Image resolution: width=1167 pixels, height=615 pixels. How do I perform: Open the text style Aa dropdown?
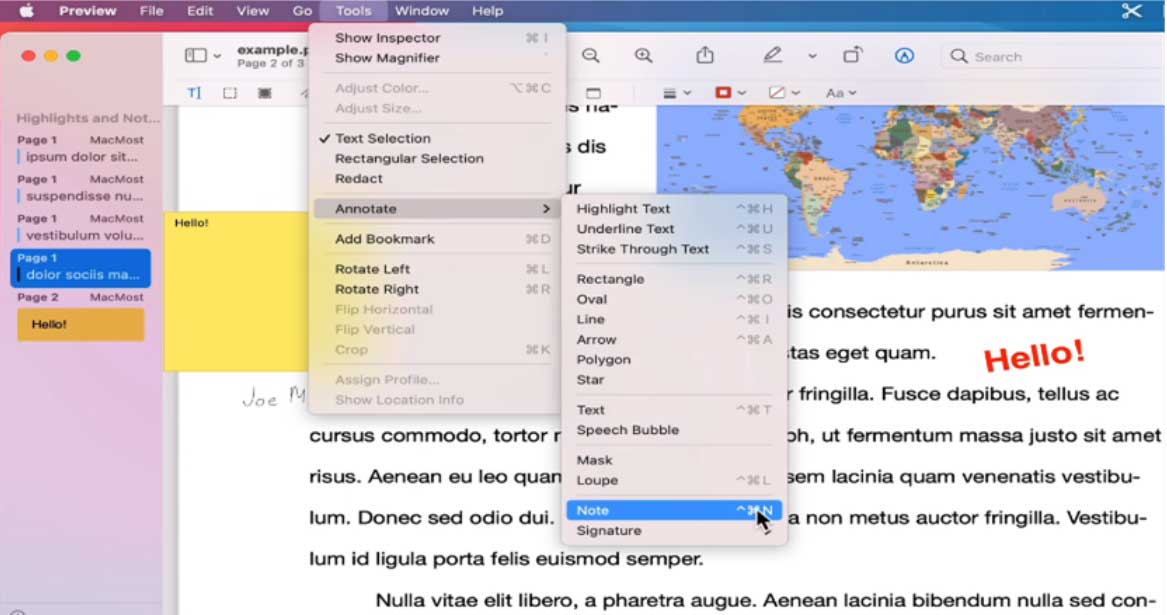pos(841,93)
